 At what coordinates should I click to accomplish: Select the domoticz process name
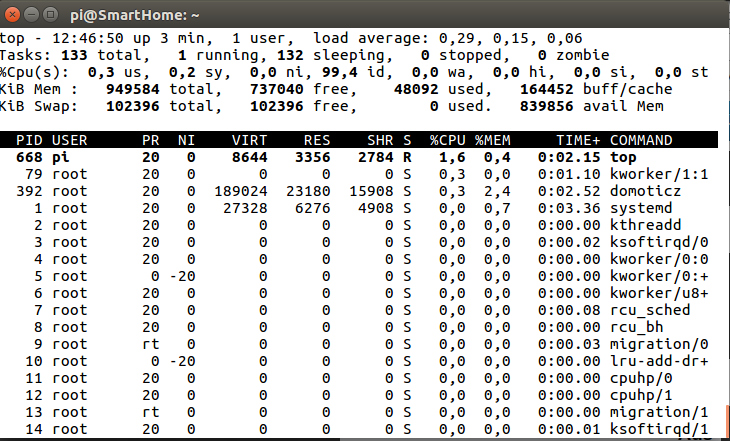pyautogui.click(x=645, y=191)
